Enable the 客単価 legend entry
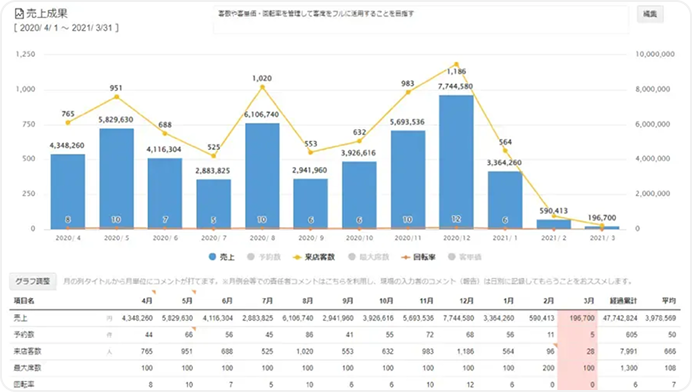 coord(465,257)
